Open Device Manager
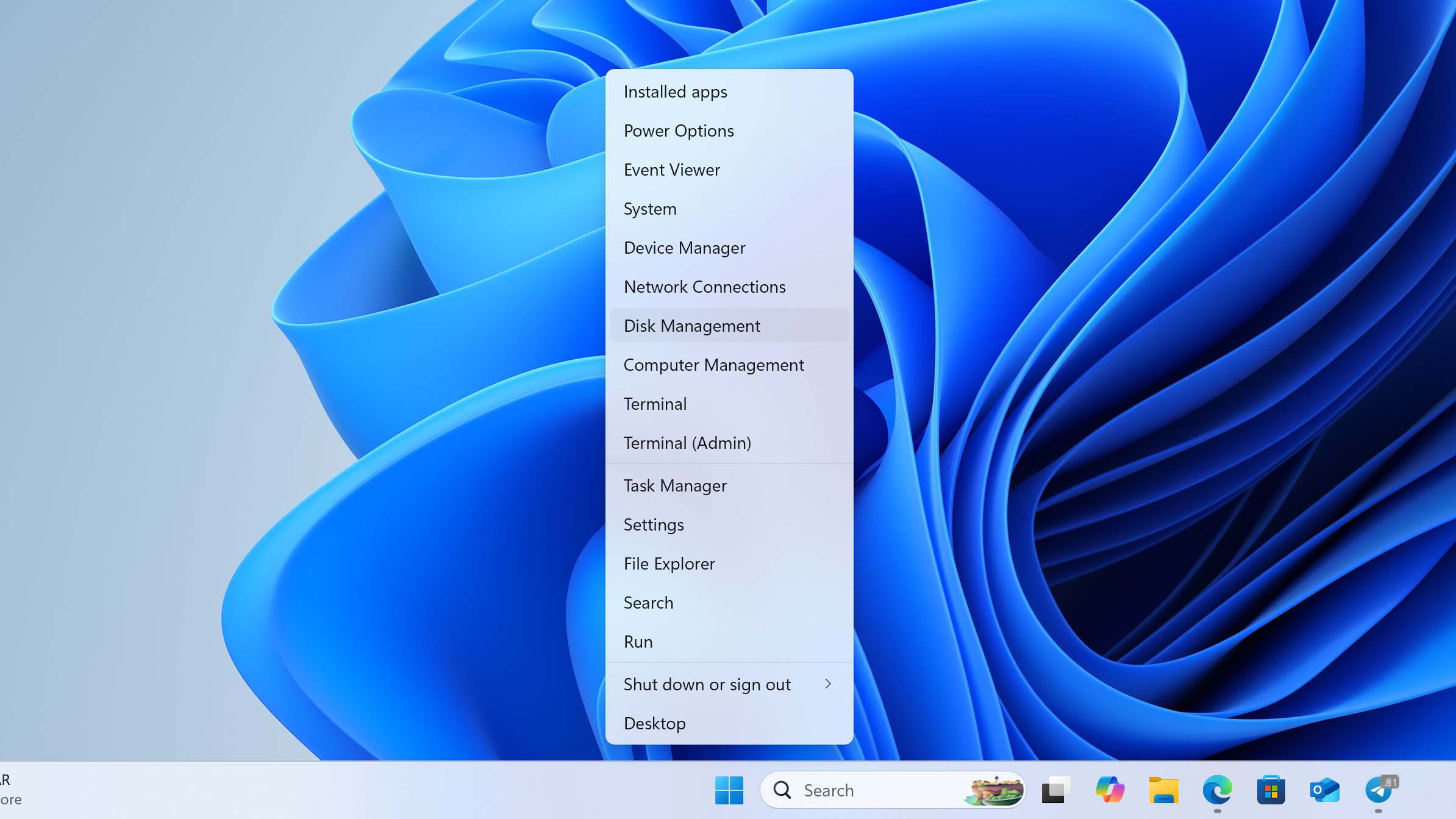This screenshot has height=819, width=1456. pyautogui.click(x=684, y=248)
